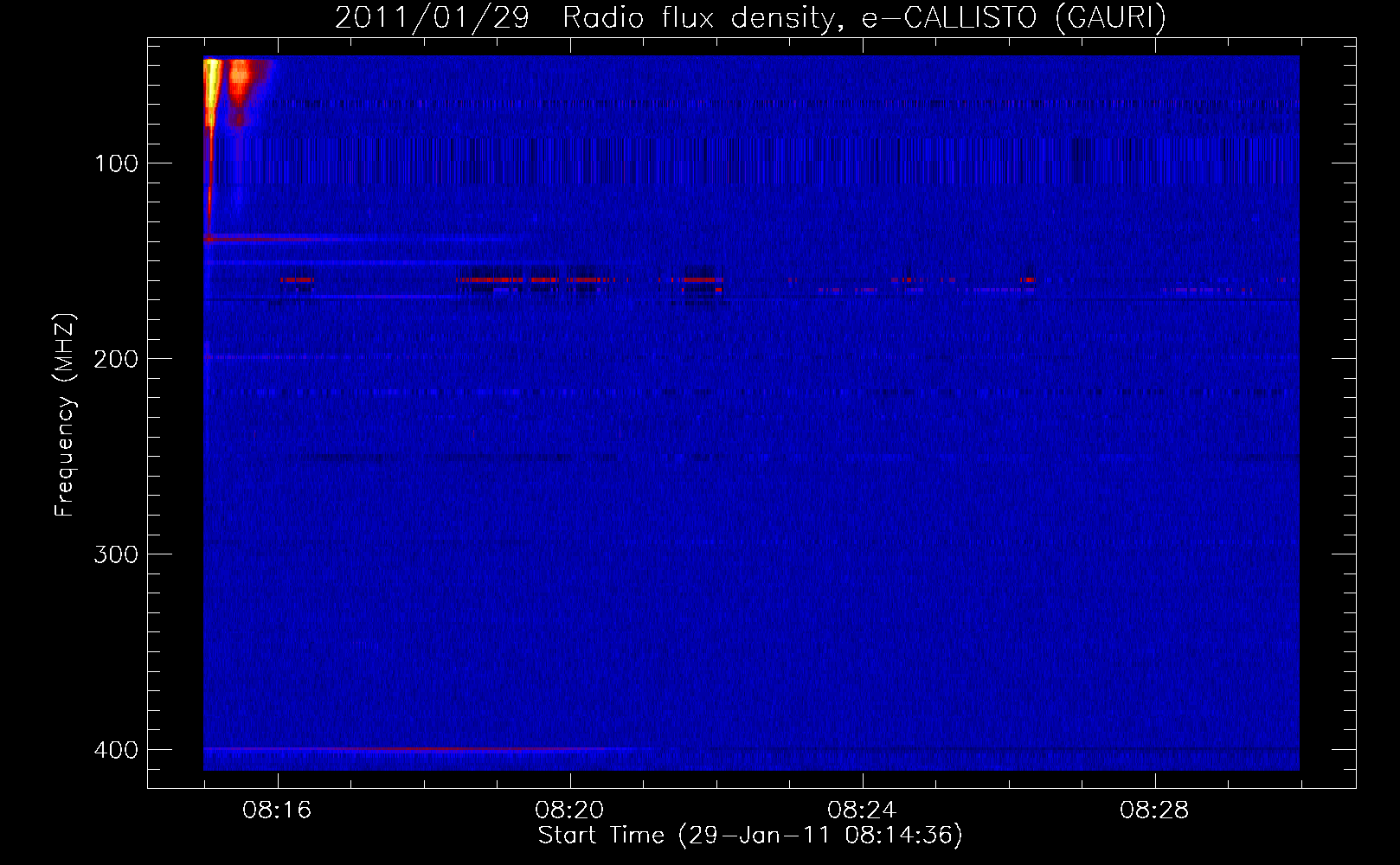The image size is (1400, 865).
Task: Click the 08:20 time tick label
Action: tap(569, 811)
